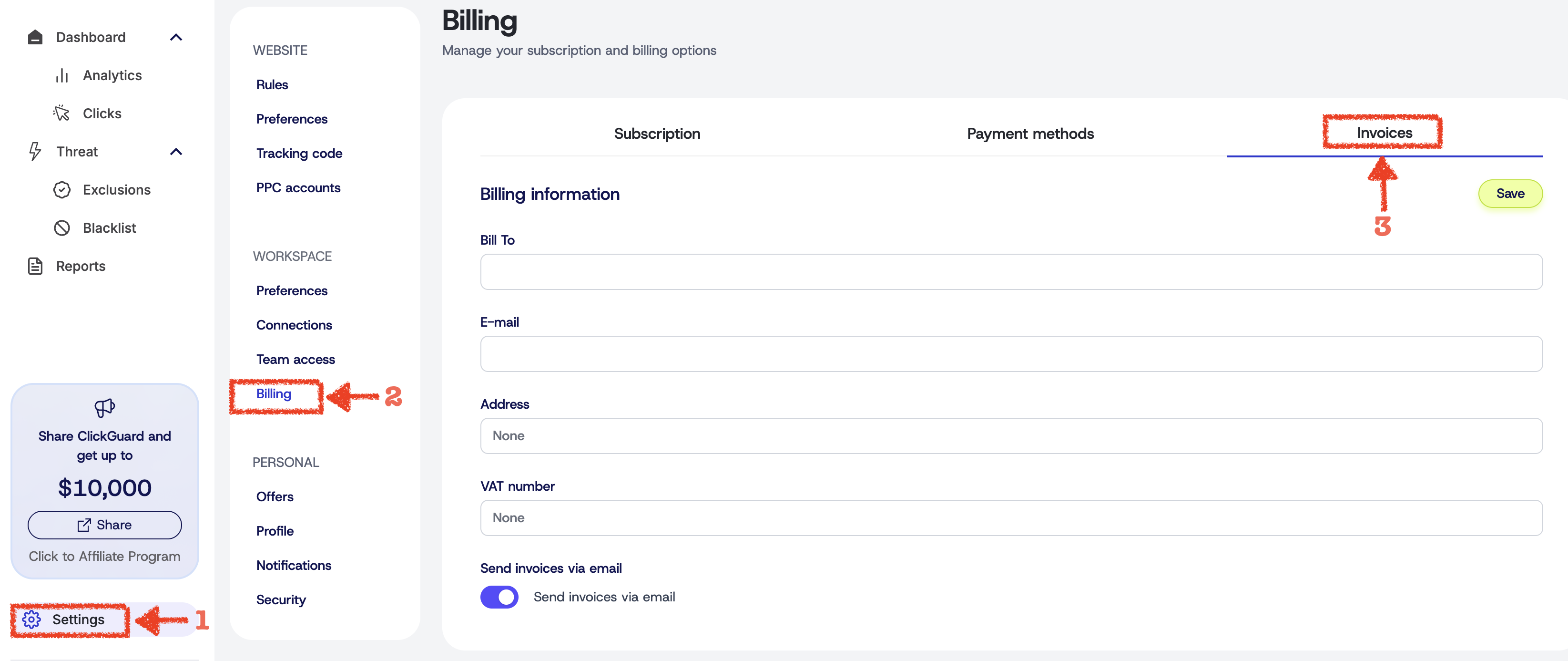Open the Payment methods tab
Screen dimensions: 1568x661
coord(1030,134)
